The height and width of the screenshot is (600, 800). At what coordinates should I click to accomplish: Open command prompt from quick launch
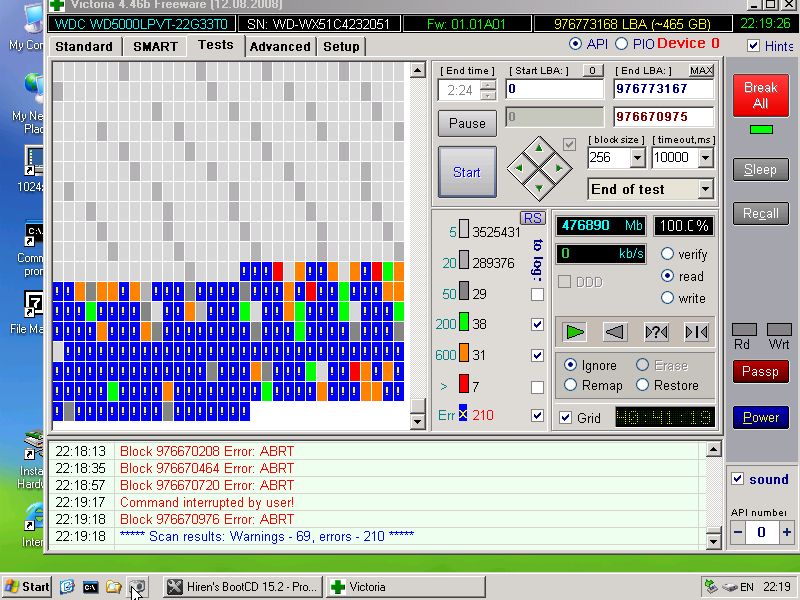point(90,587)
